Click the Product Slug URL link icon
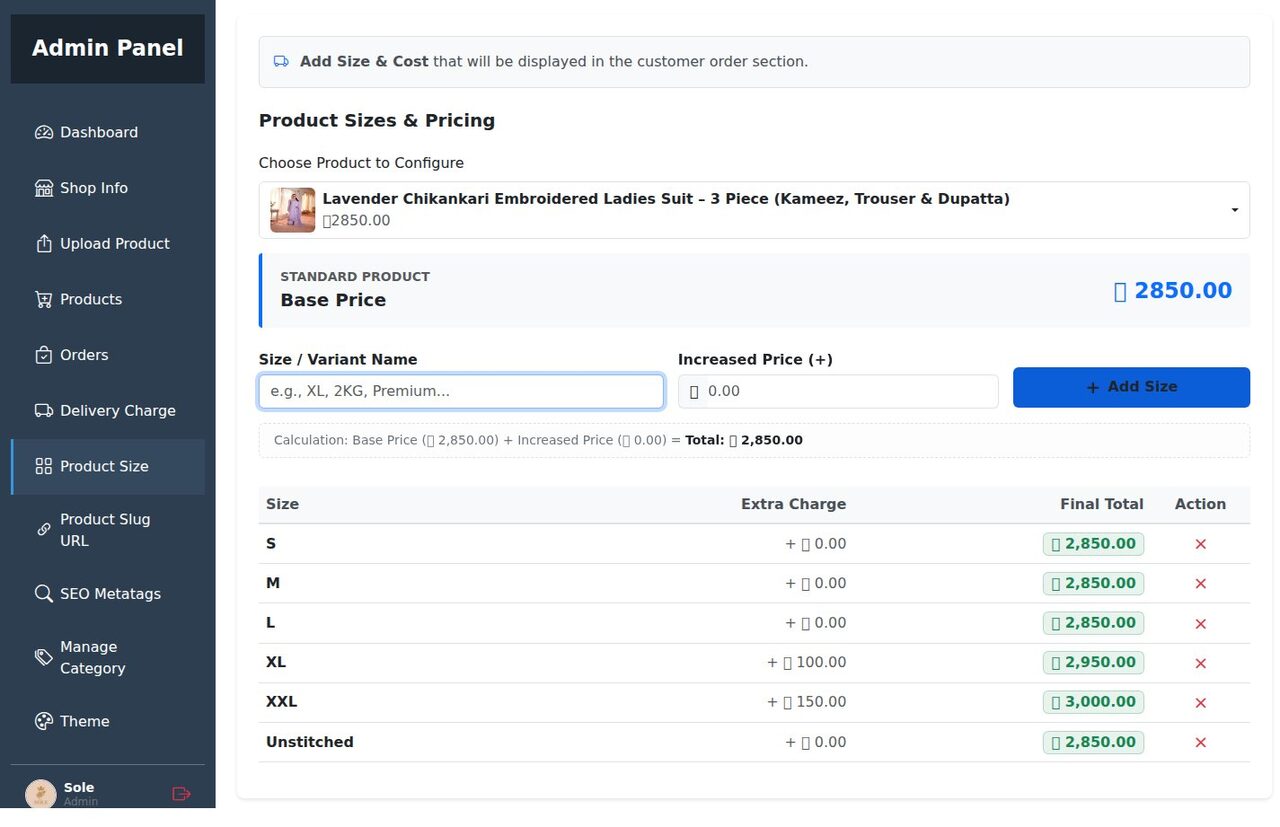1280x827 pixels. pos(43,530)
